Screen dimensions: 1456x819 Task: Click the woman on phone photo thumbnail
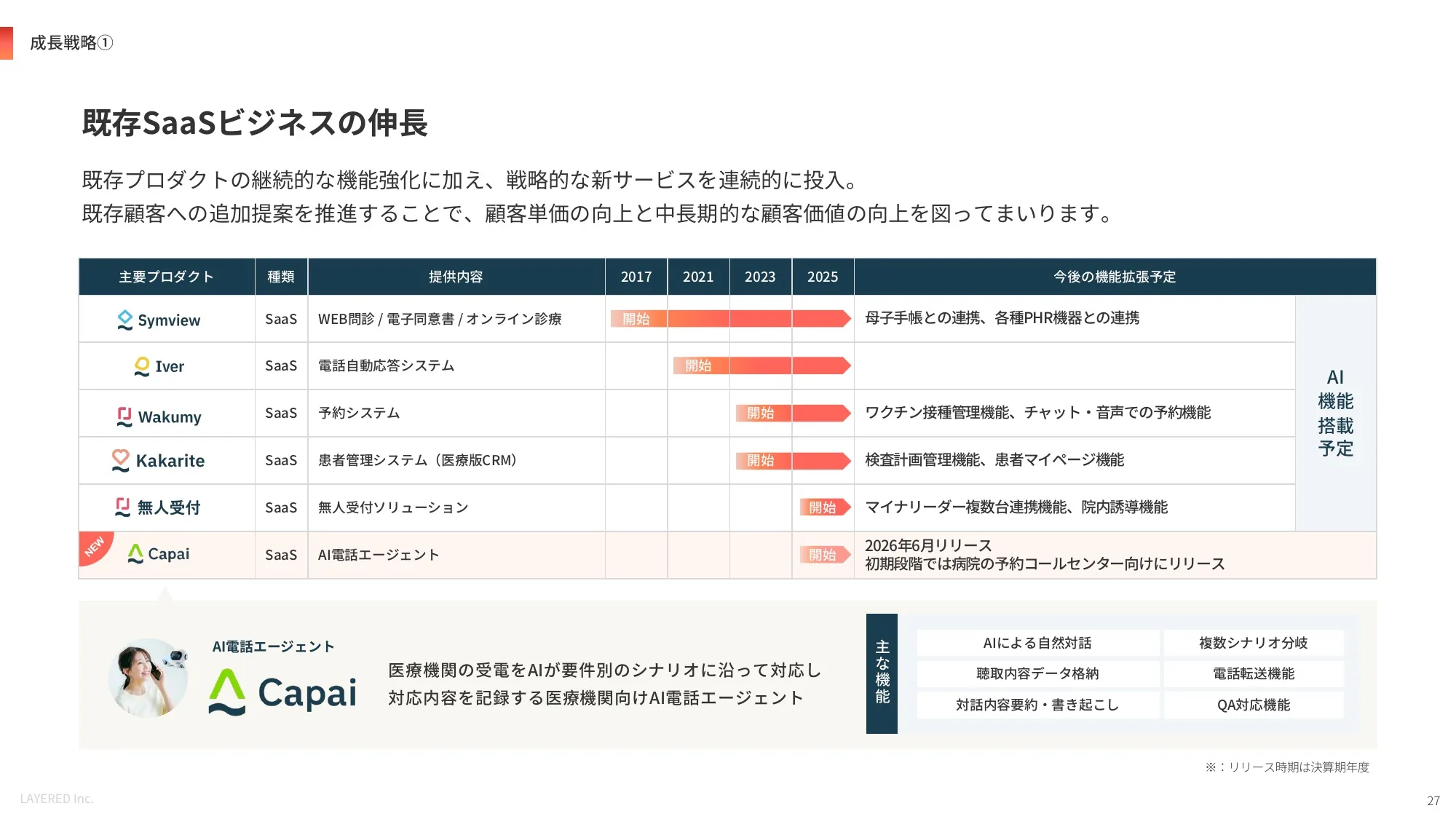click(149, 678)
